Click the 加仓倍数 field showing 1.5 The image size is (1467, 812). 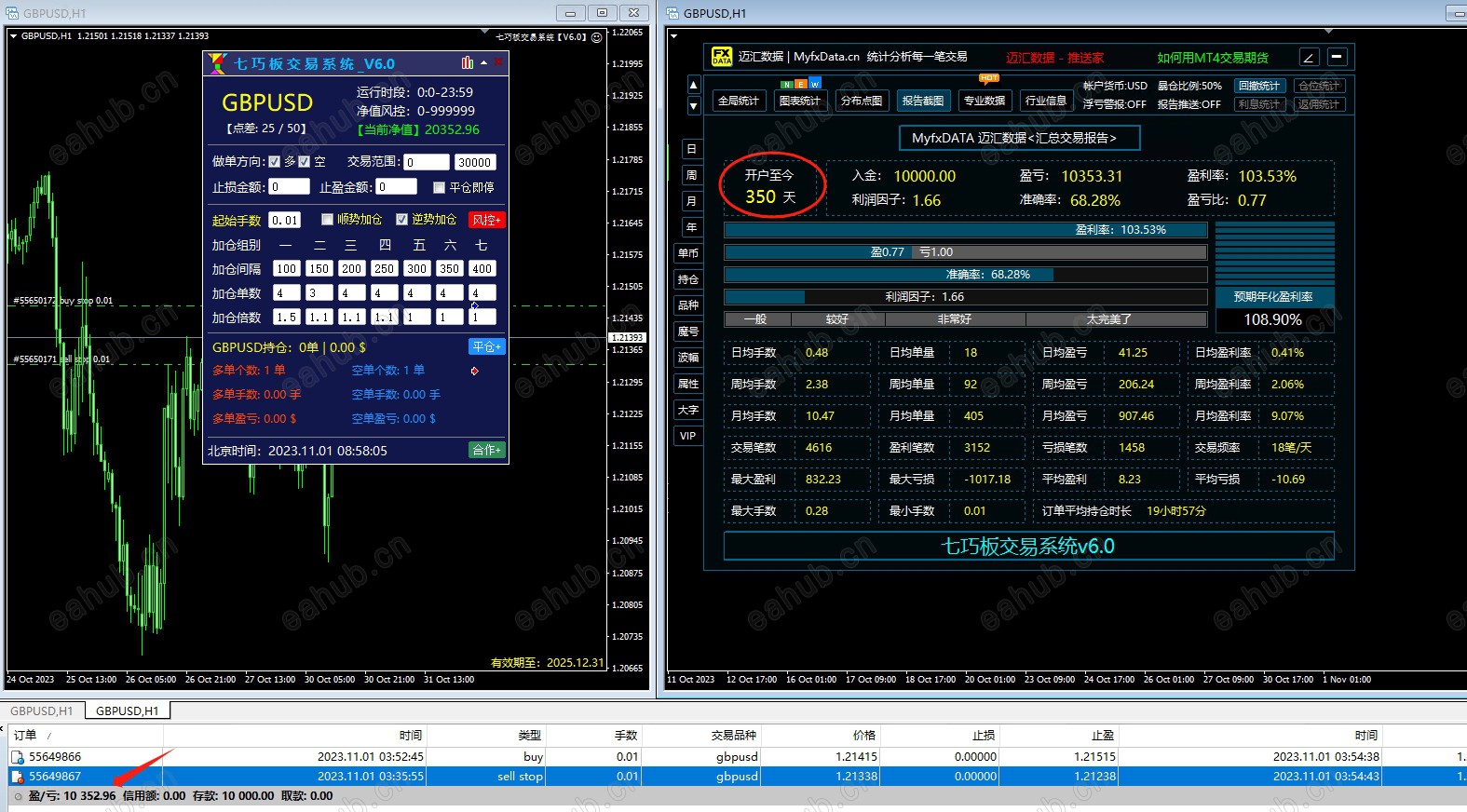[286, 317]
